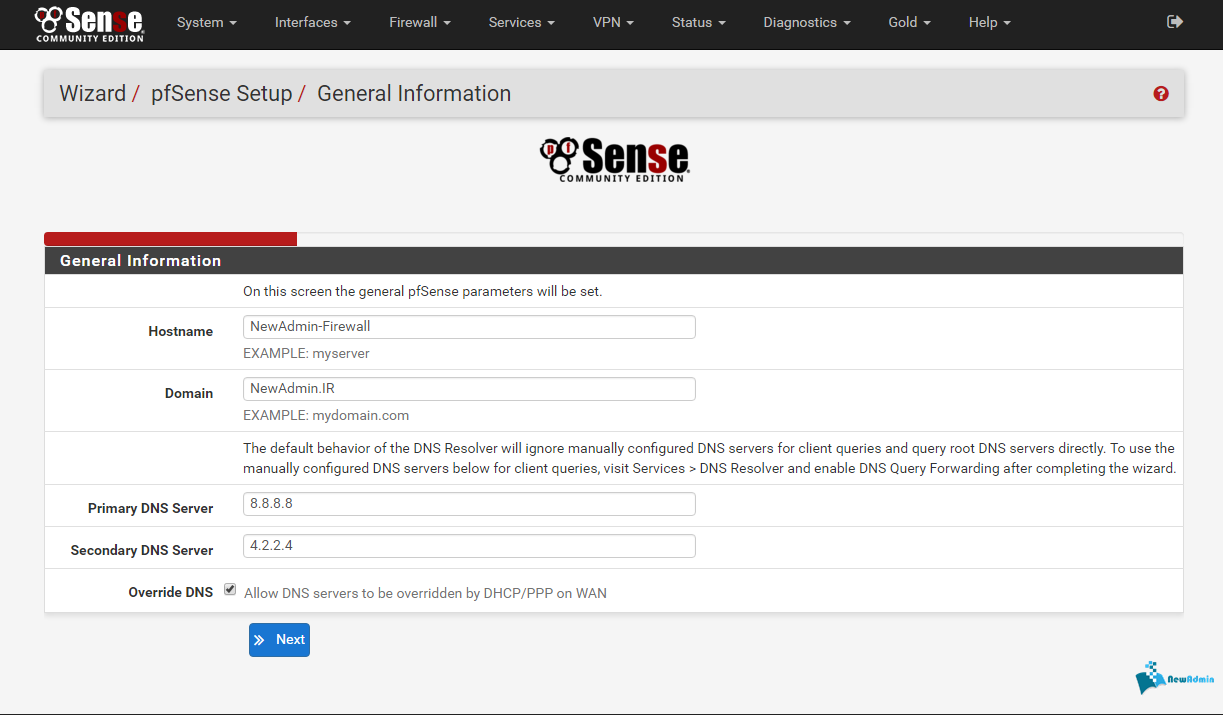Open the Interfaces dropdown menu
1223x715 pixels.
click(313, 22)
